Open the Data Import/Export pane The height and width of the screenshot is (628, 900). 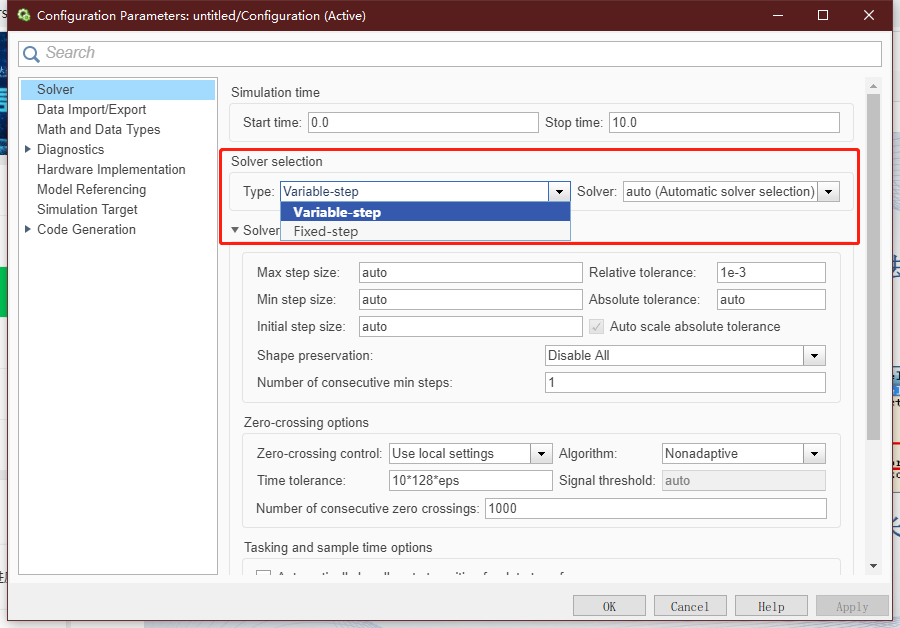click(x=91, y=110)
